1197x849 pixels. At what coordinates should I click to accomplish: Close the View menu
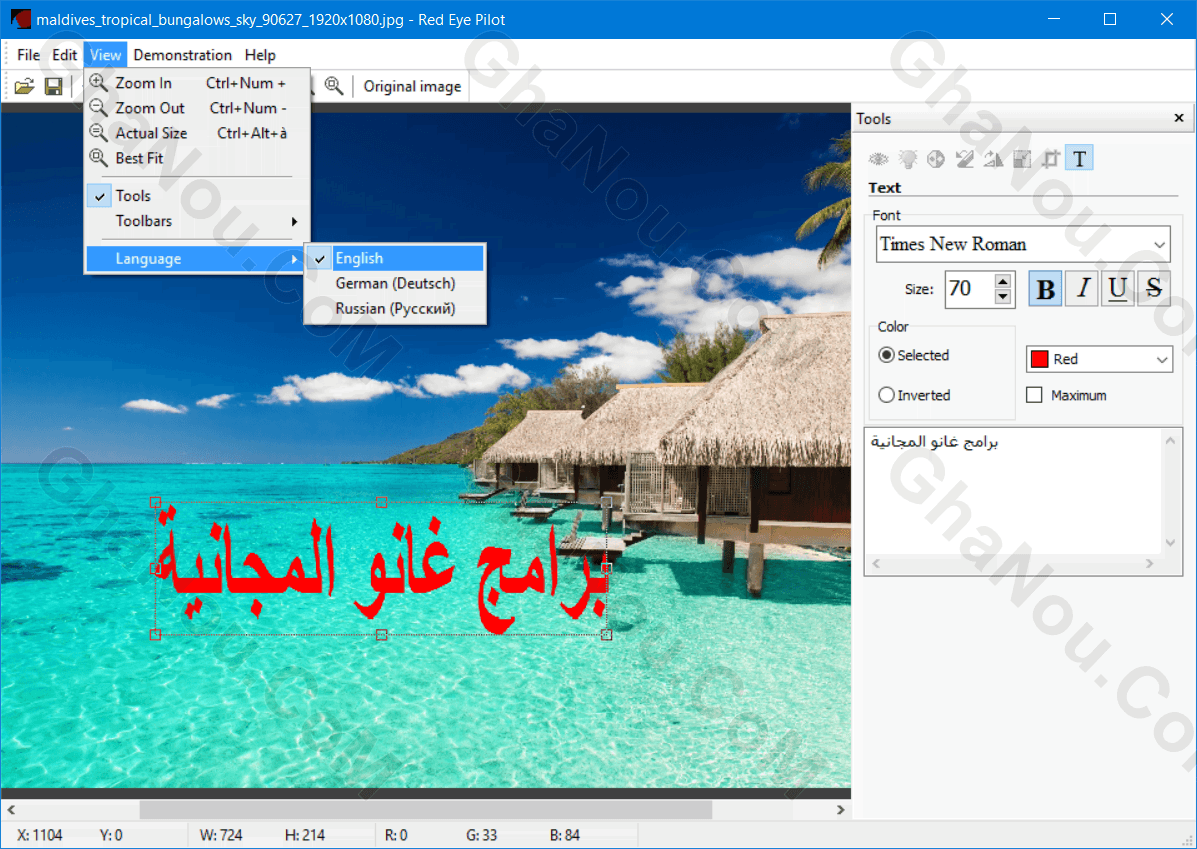coord(105,55)
